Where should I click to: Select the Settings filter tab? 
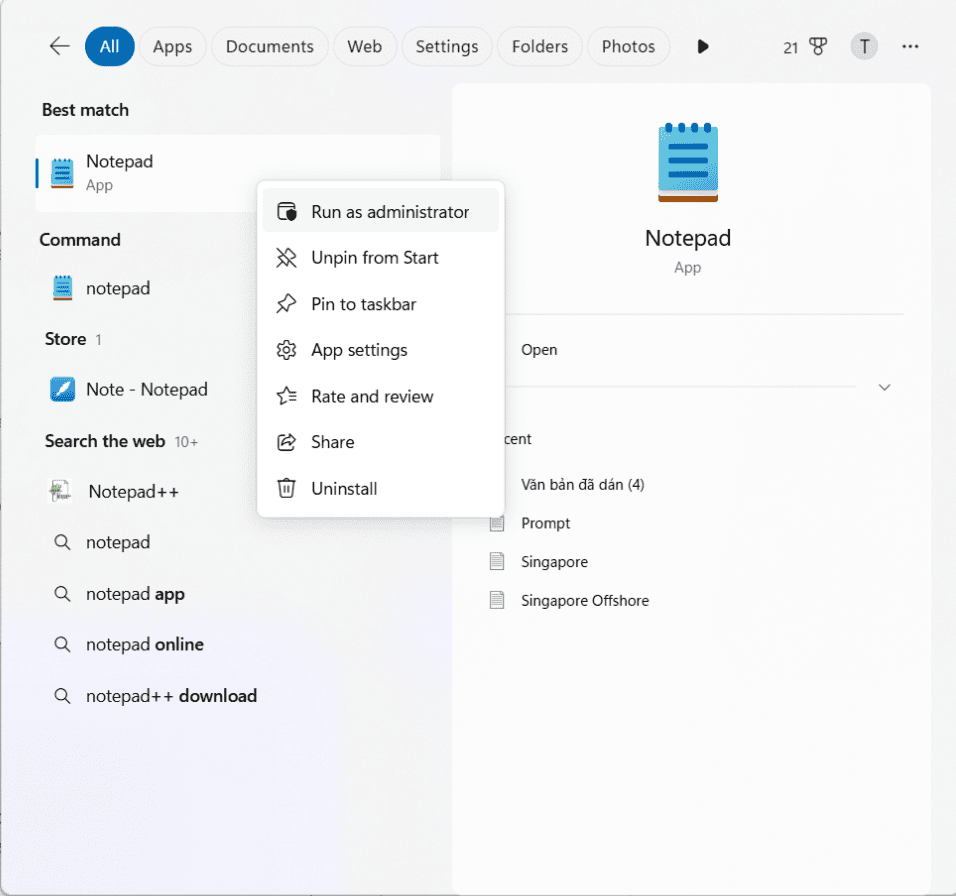click(x=447, y=46)
